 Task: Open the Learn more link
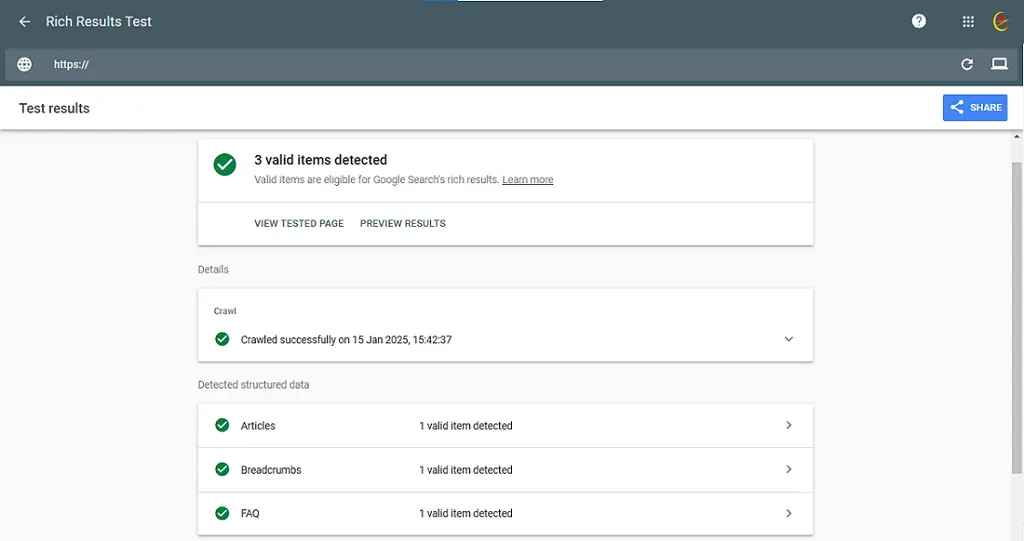(x=528, y=180)
